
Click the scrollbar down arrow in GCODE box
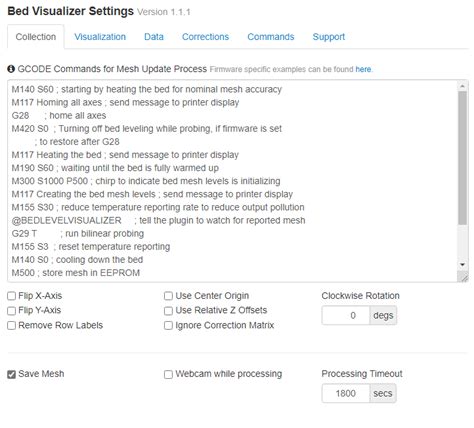[x=462, y=265]
